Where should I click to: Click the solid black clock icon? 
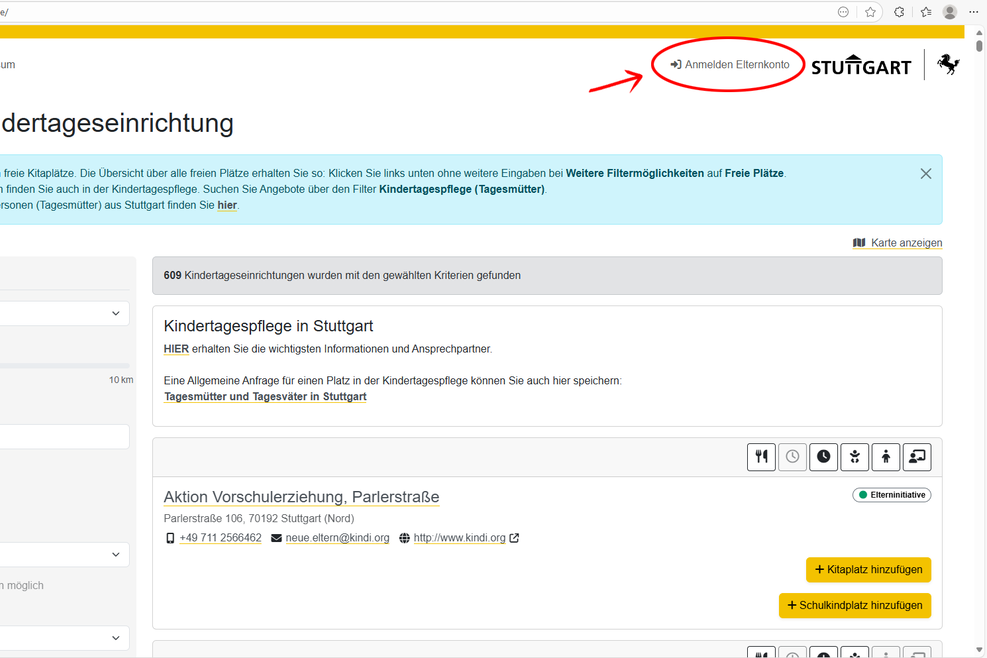coord(823,457)
